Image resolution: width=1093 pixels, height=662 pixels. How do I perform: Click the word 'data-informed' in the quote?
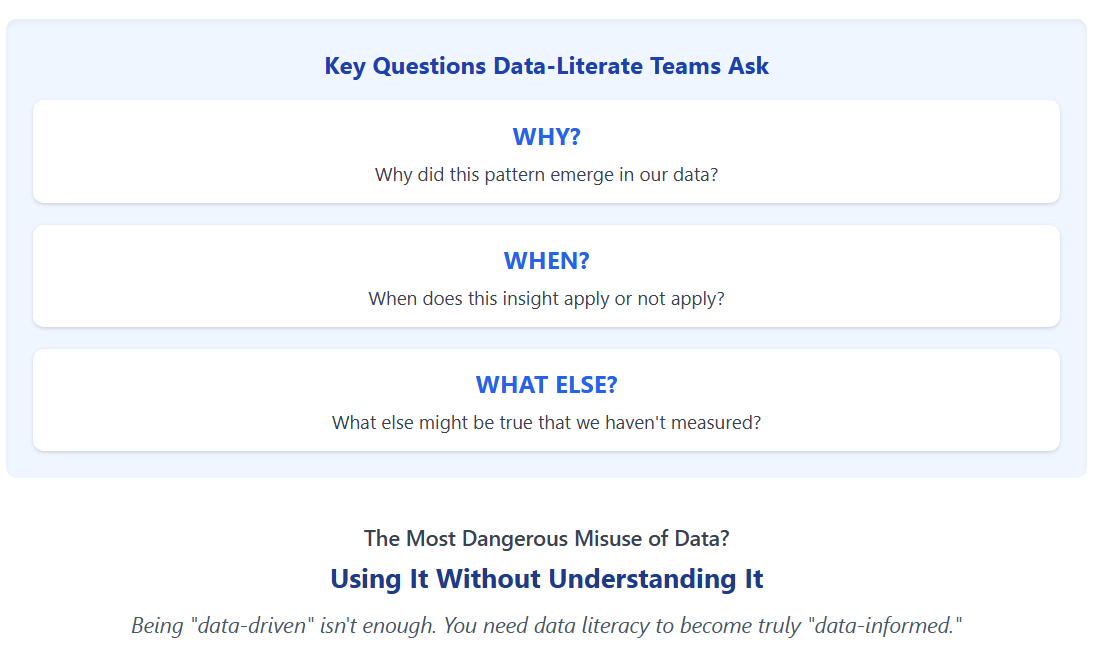(x=885, y=626)
